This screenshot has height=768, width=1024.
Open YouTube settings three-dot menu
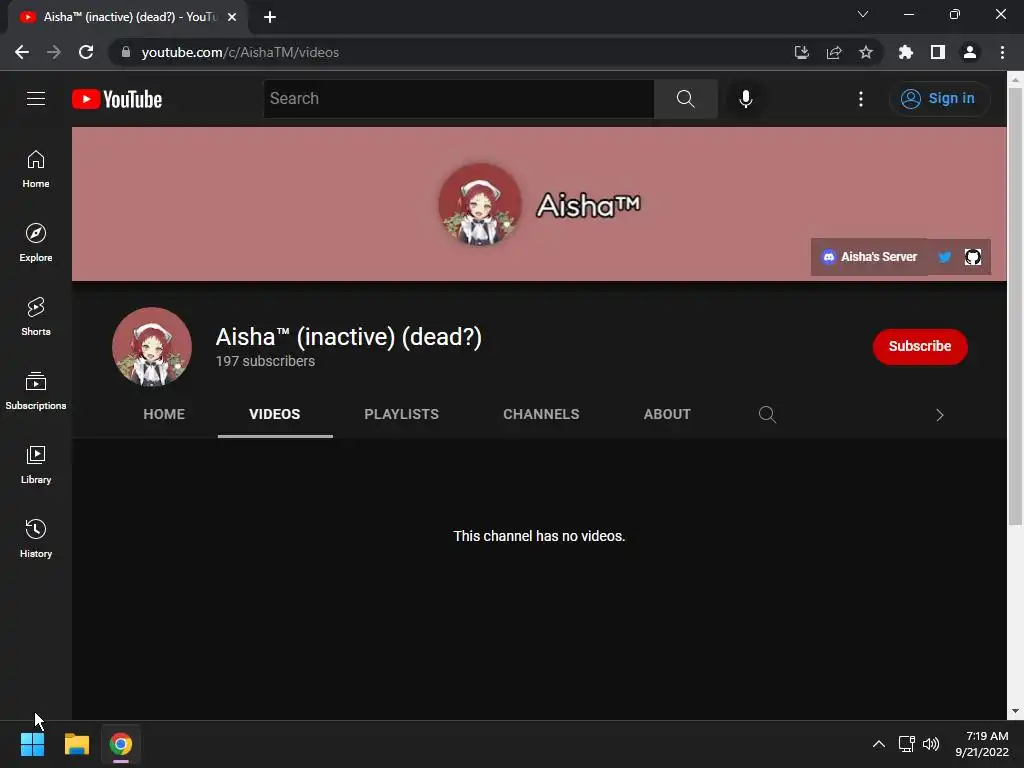pos(861,99)
